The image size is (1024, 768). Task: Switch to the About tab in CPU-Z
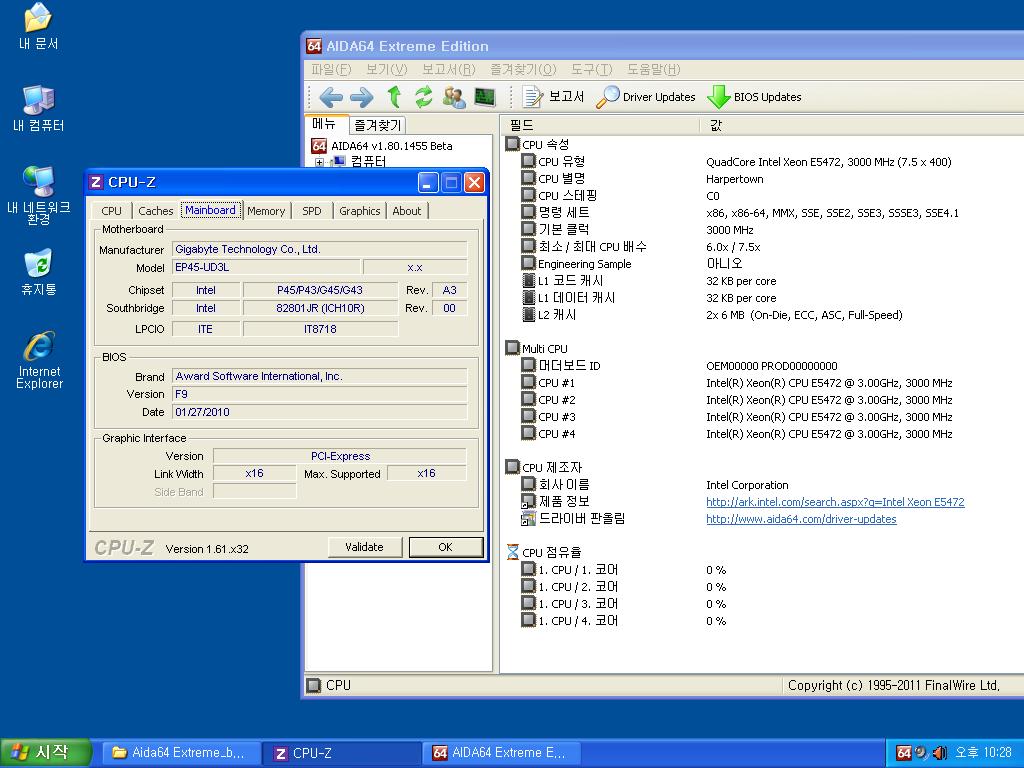pos(406,211)
